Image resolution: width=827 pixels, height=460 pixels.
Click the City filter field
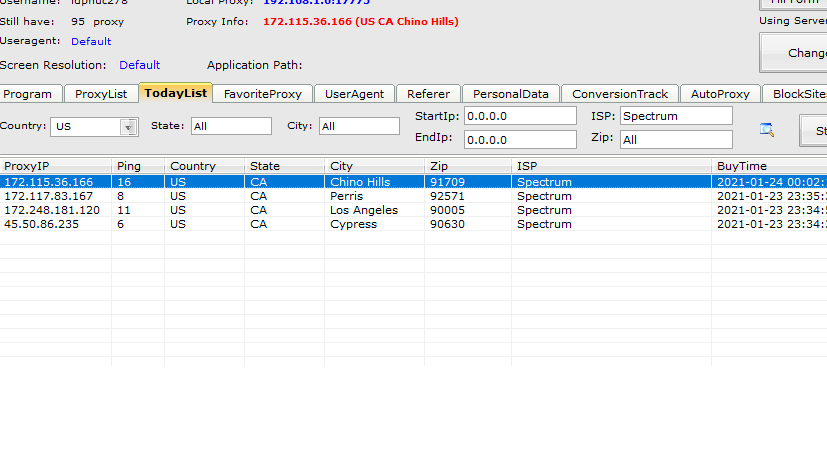[359, 126]
